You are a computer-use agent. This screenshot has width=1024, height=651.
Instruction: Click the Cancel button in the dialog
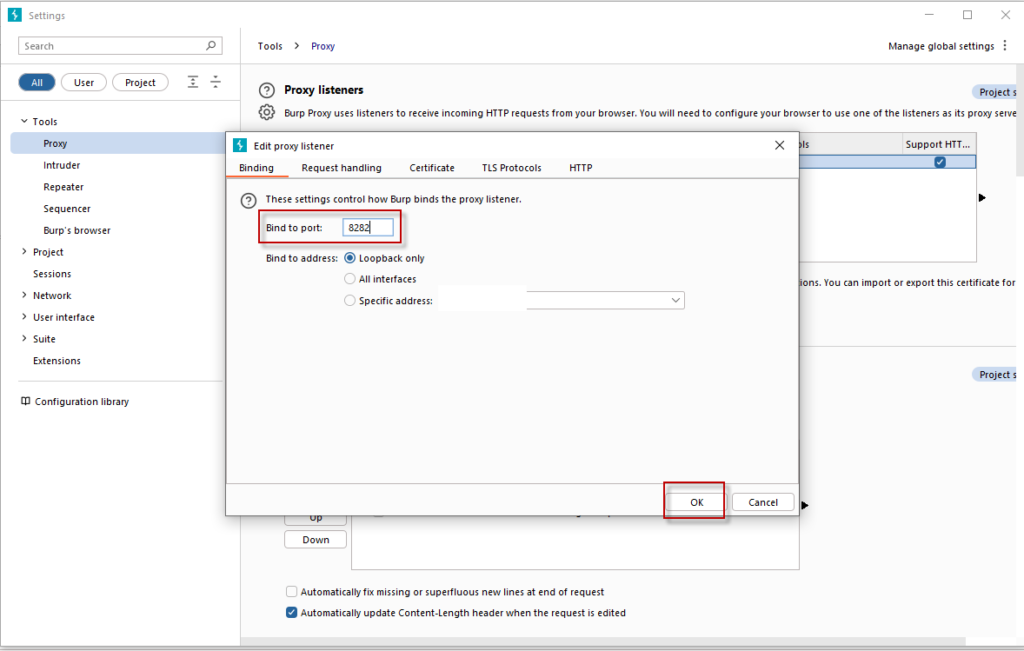pyautogui.click(x=763, y=501)
